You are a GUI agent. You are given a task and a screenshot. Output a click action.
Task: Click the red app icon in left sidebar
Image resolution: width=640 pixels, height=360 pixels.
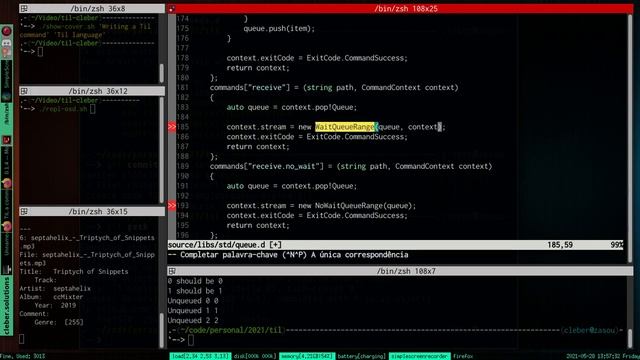(x=7, y=140)
